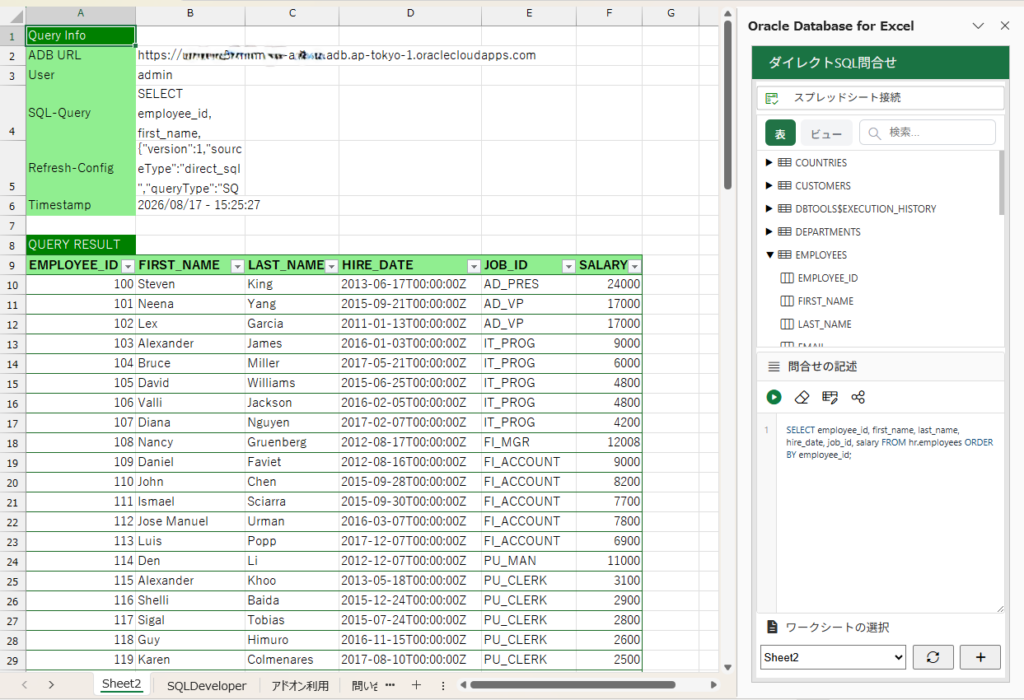This screenshot has height=700, width=1024.
Task: Open task pane options chevron
Action: [978, 25]
